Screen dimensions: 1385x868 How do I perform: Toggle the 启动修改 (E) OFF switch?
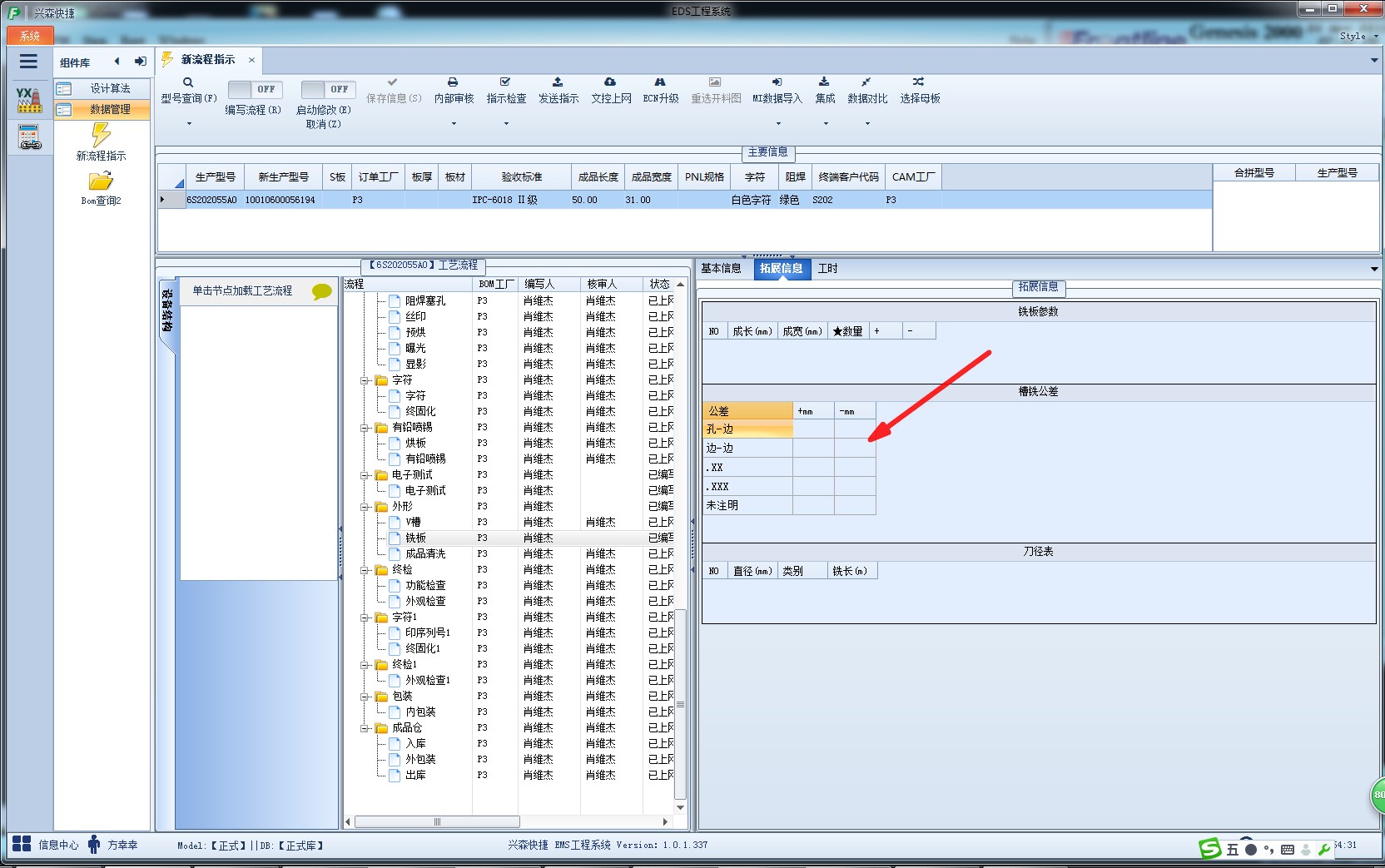click(328, 89)
